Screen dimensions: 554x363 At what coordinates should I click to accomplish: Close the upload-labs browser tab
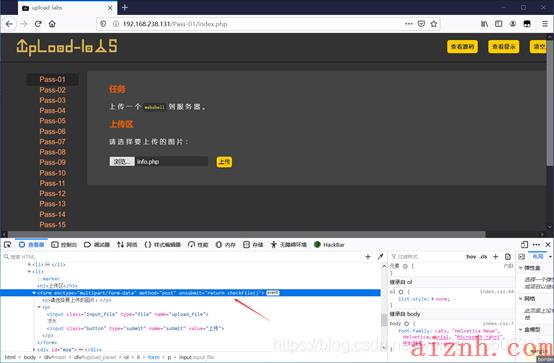pos(110,8)
